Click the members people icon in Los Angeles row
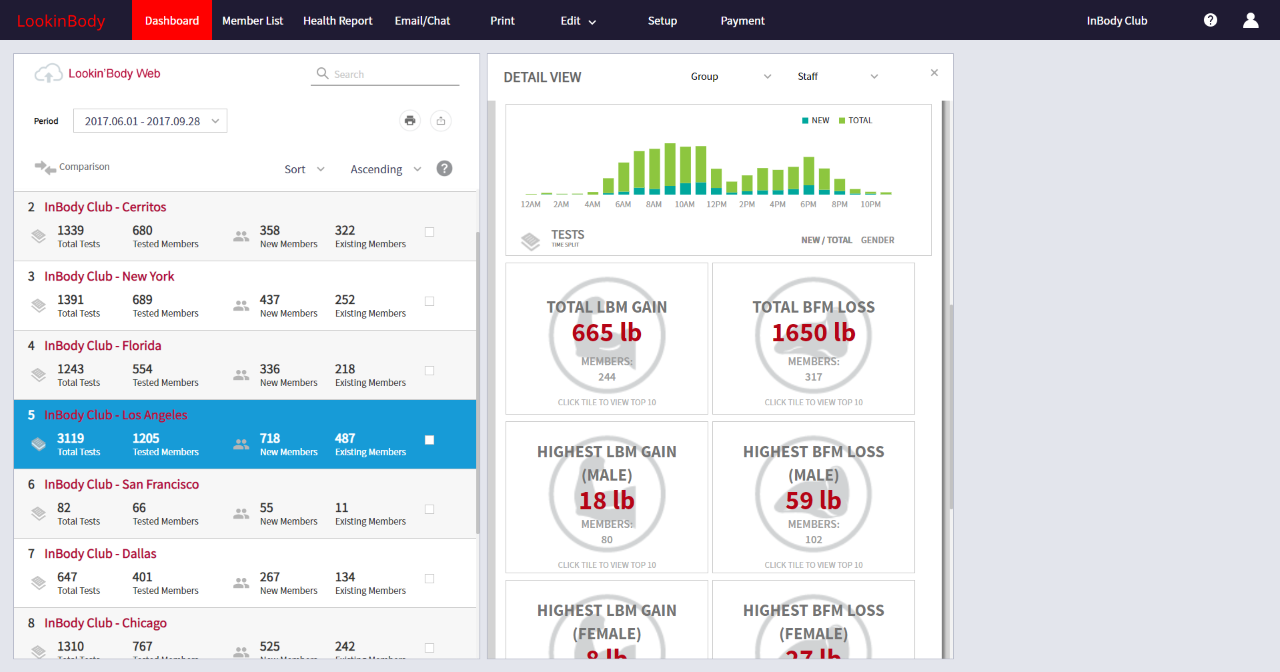This screenshot has height=672, width=1280. (x=241, y=444)
